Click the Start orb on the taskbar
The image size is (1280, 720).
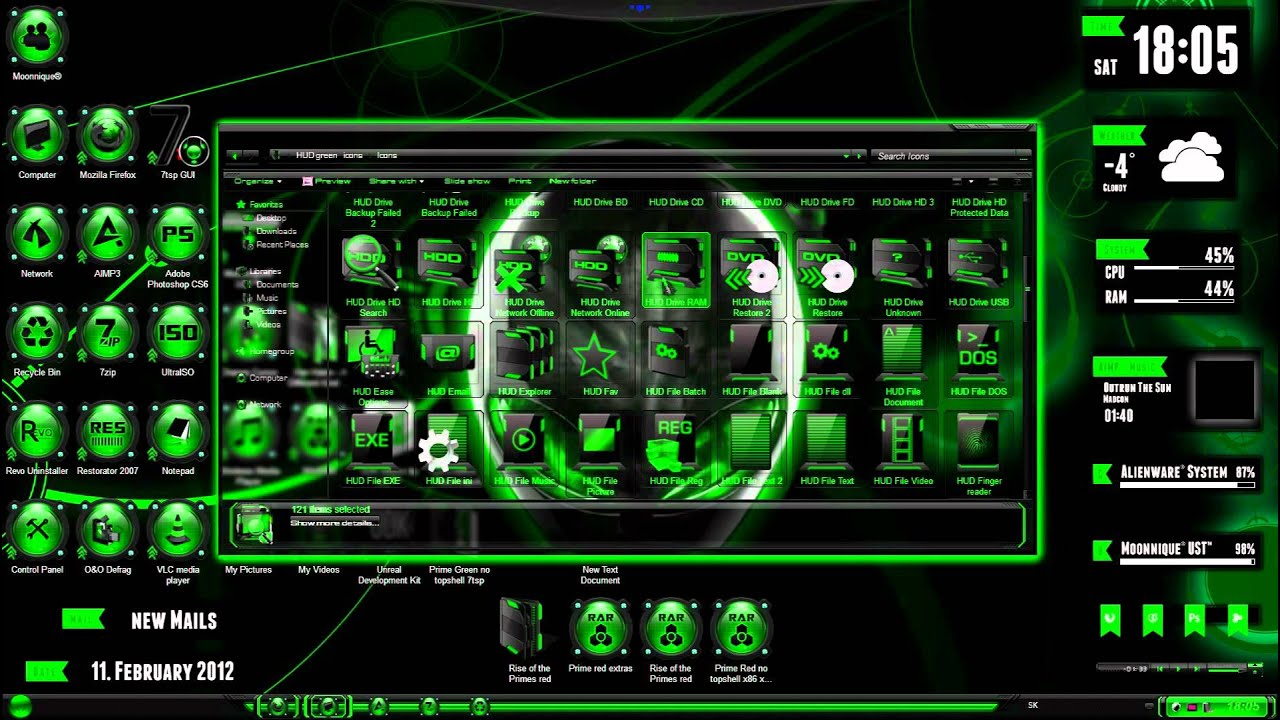coord(18,707)
